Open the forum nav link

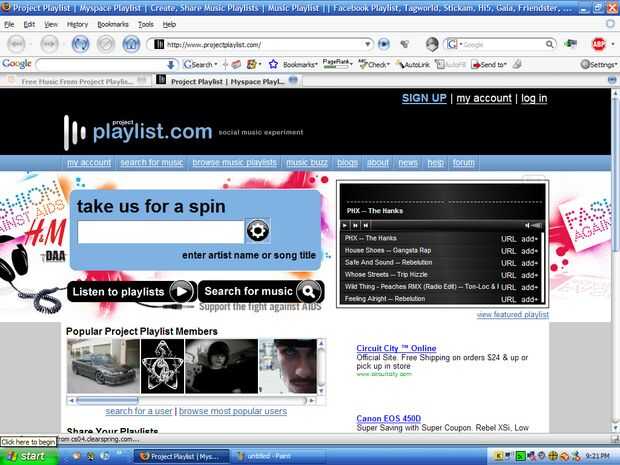[463, 163]
